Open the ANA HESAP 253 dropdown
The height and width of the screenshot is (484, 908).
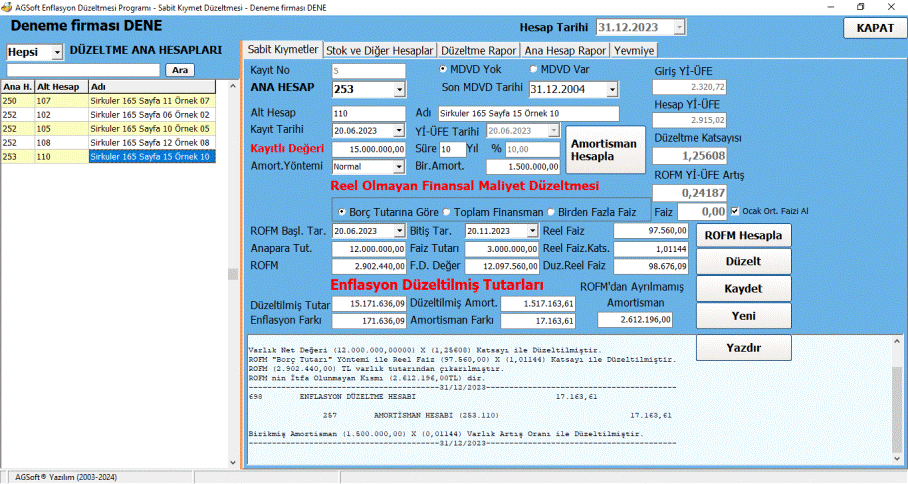click(399, 90)
